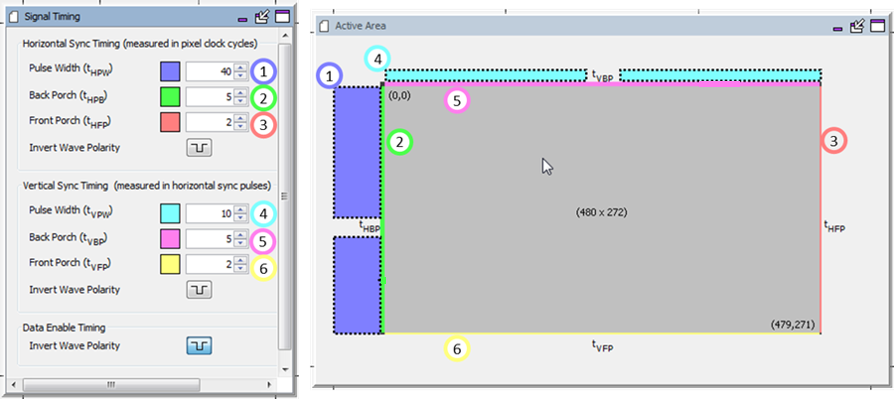
Task: Click the Signal Timing panel document icon
Action: tap(15, 17)
